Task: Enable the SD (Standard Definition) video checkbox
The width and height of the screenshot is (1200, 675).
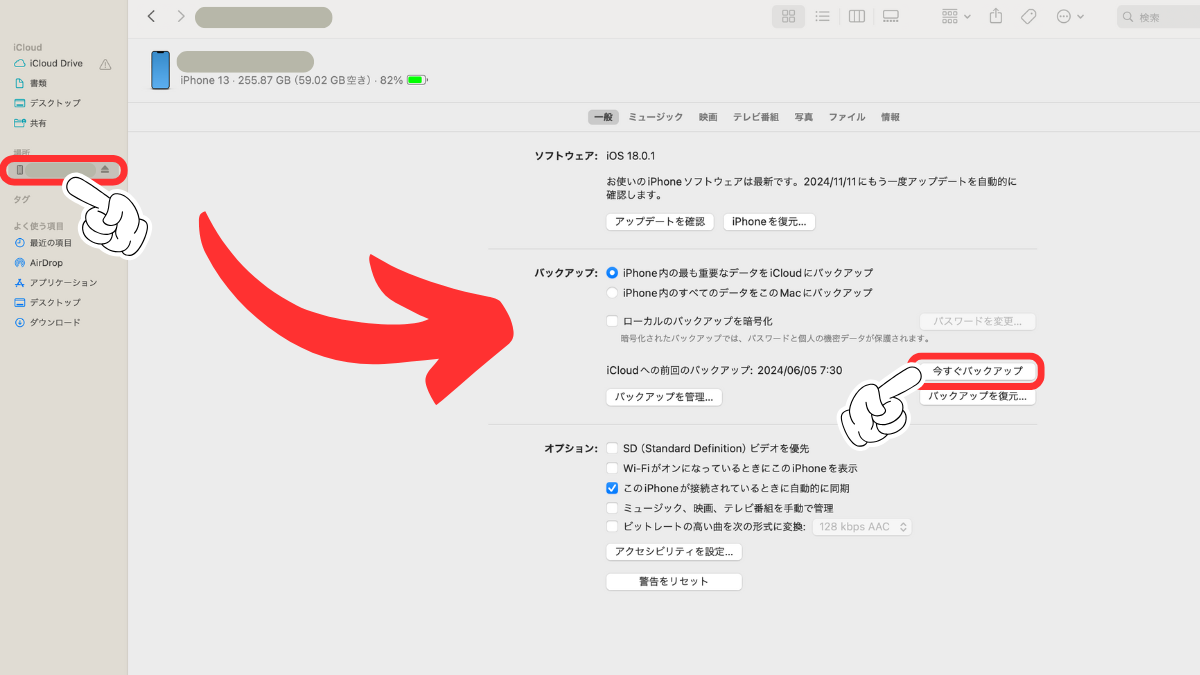Action: click(613, 448)
